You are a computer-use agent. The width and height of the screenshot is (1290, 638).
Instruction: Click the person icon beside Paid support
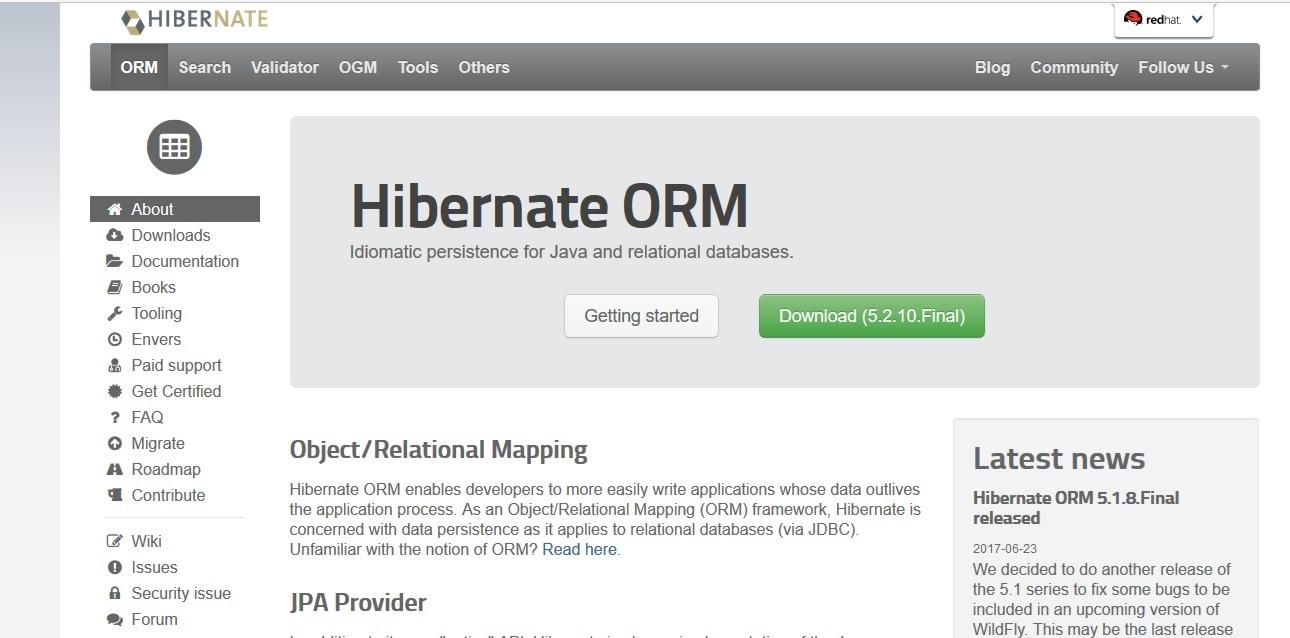tap(114, 365)
